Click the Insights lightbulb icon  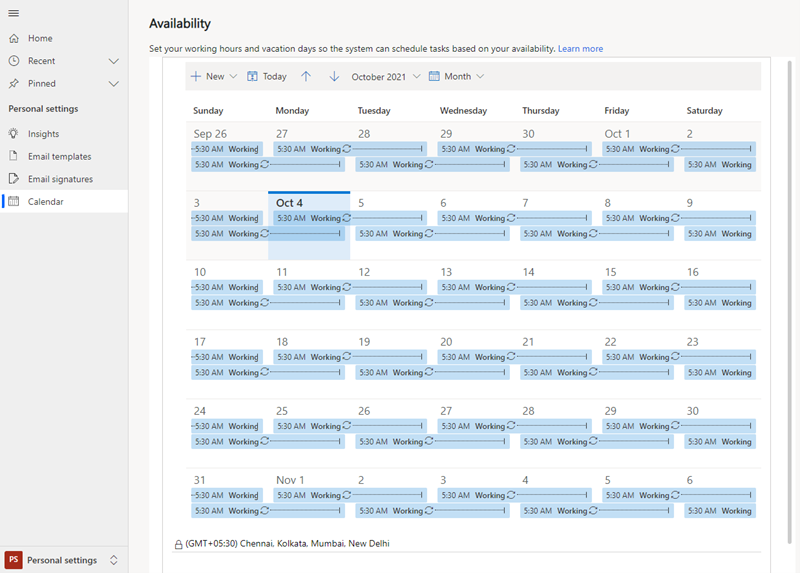click(13, 133)
